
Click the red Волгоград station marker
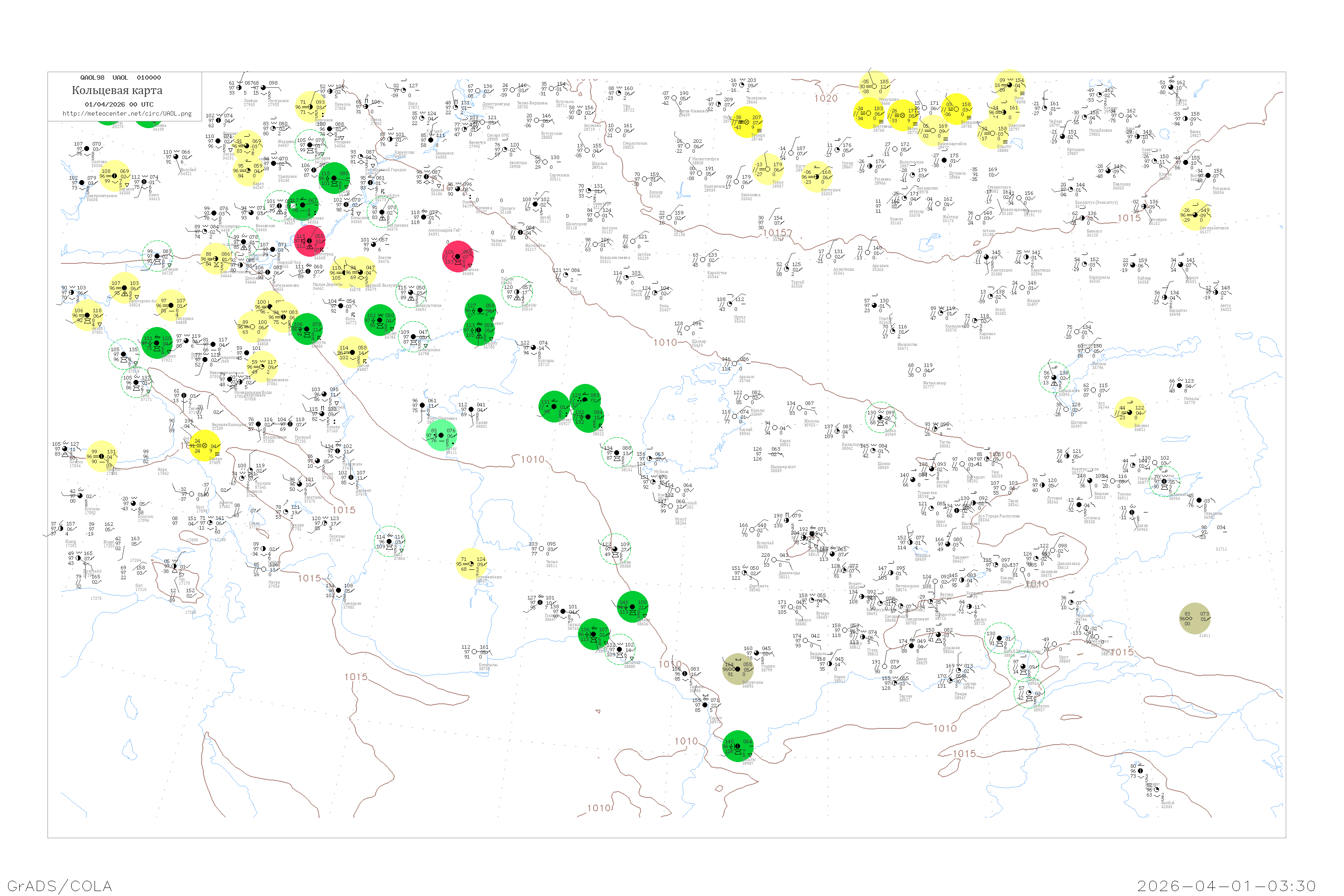pos(310,241)
